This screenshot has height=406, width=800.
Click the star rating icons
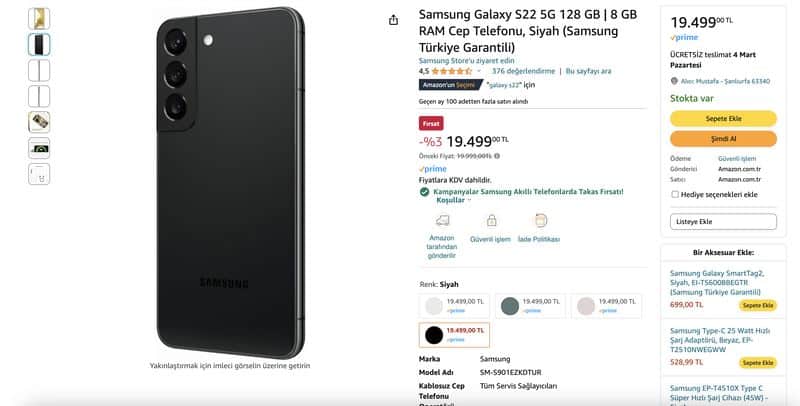[452, 71]
